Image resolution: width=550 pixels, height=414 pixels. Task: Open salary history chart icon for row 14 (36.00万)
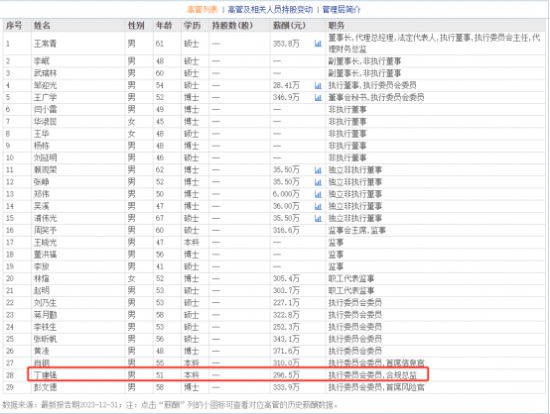click(318, 206)
